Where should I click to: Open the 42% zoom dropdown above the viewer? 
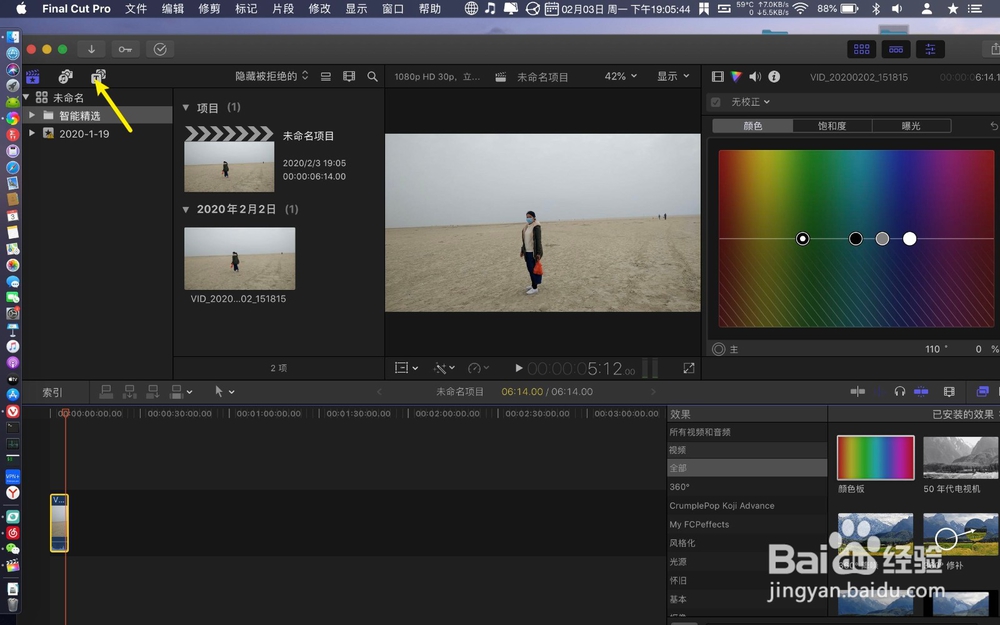click(620, 76)
